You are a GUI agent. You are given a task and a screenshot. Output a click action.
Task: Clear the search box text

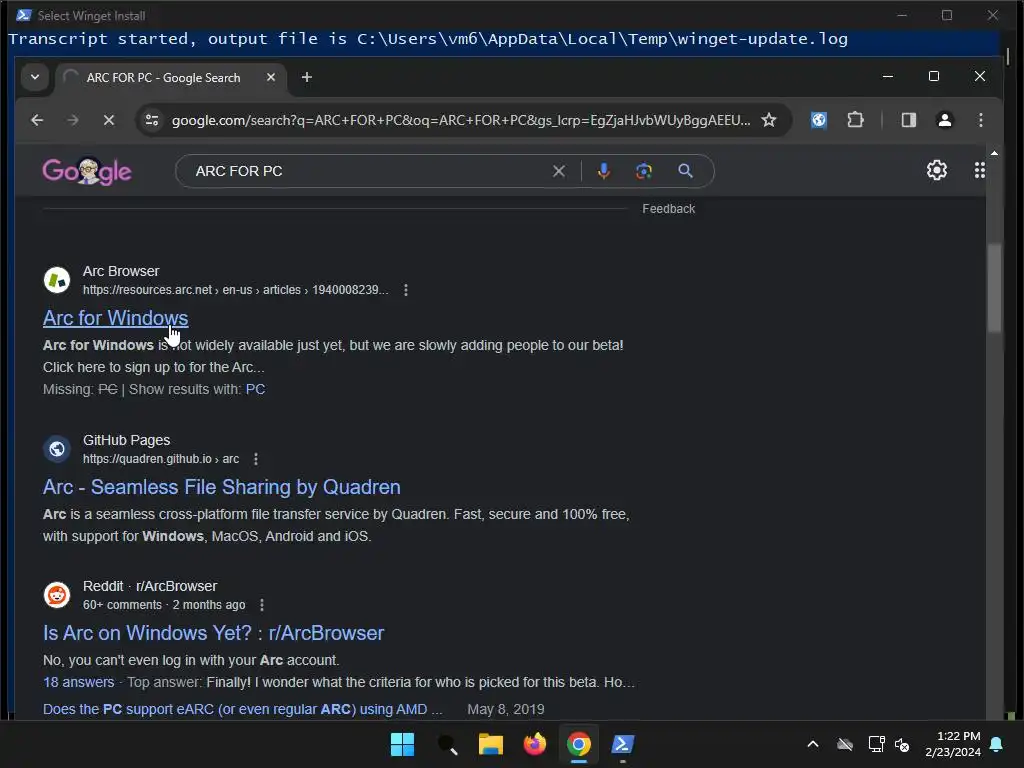coord(559,171)
